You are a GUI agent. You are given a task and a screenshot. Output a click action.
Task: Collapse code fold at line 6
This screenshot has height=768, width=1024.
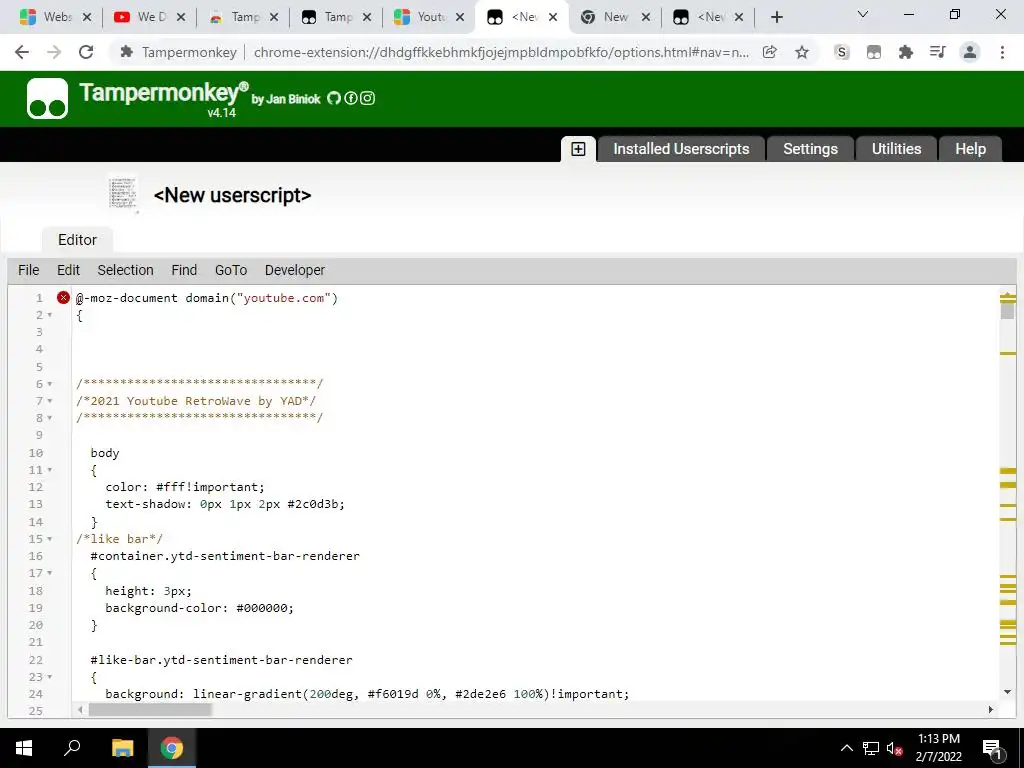[50, 384]
